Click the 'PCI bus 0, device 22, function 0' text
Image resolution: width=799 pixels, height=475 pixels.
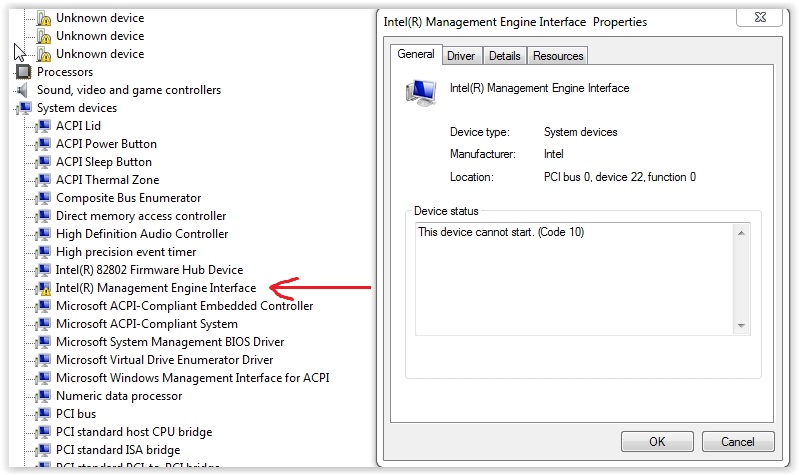(x=620, y=177)
